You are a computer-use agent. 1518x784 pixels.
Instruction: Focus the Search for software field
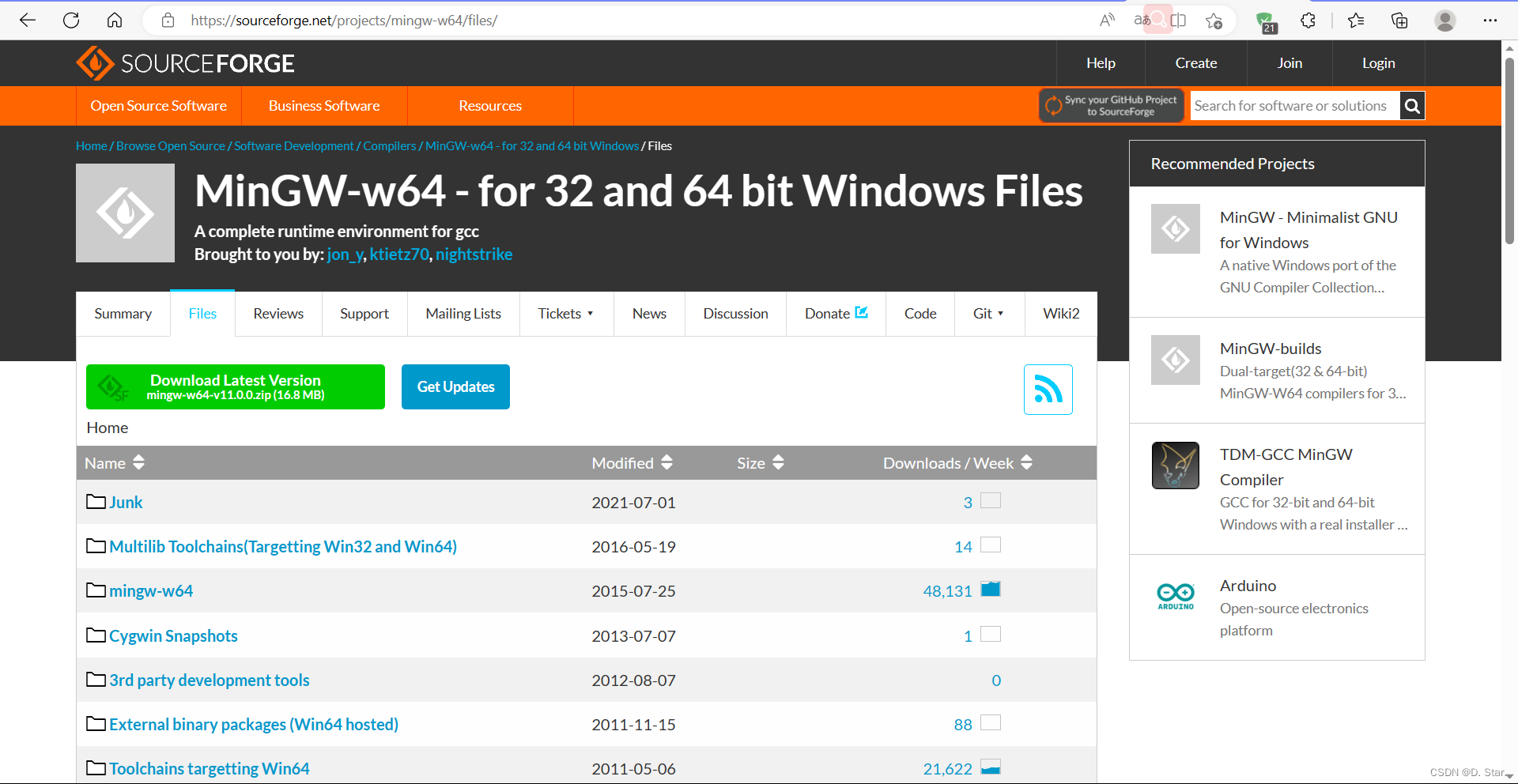click(x=1295, y=106)
